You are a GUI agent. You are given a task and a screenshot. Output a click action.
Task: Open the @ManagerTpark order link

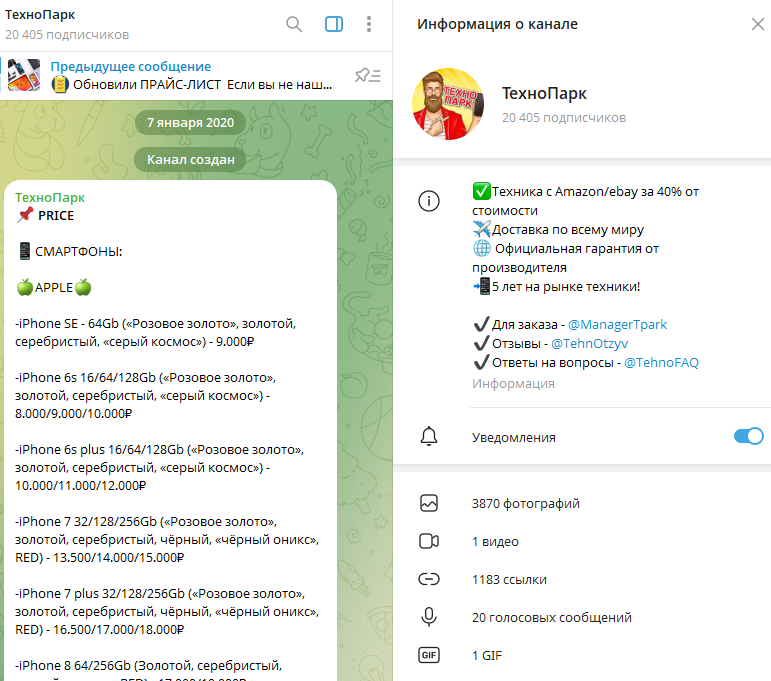(x=617, y=325)
